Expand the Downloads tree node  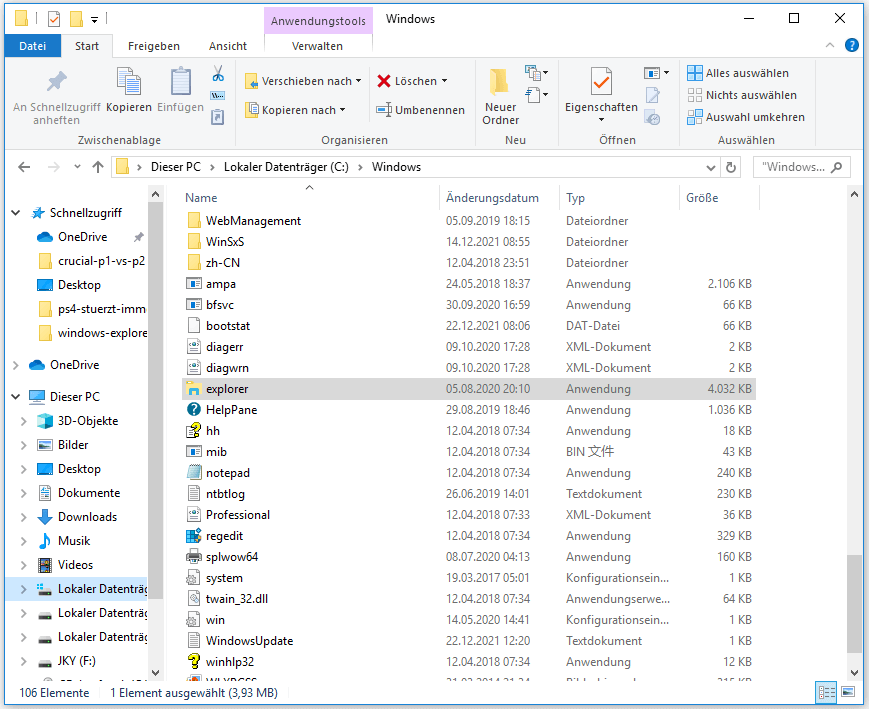(x=23, y=517)
